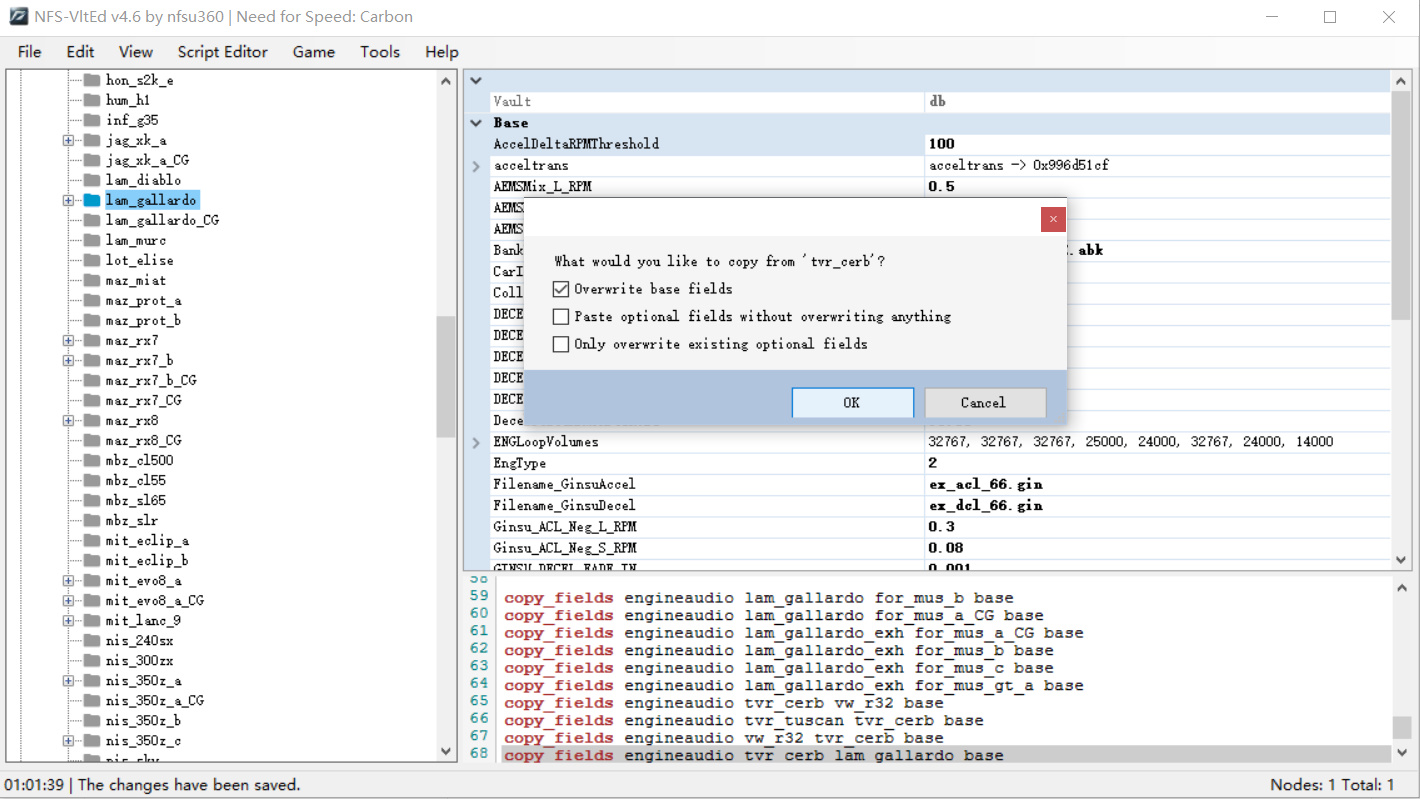Expand the mit_lanc_9 tree node
Image resolution: width=1420 pixels, height=799 pixels.
(68, 620)
